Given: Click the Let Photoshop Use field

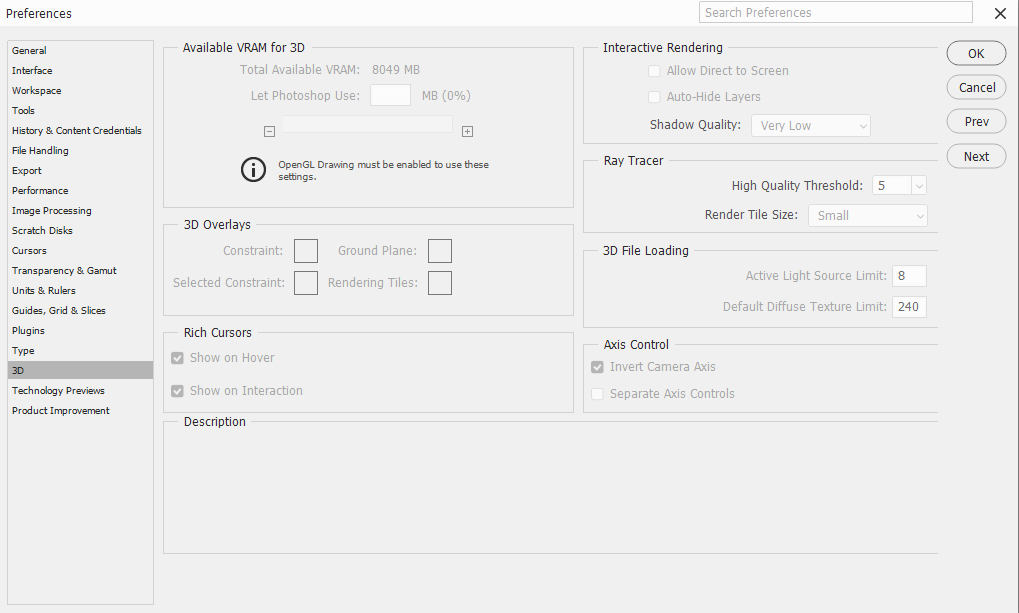Looking at the screenshot, I should (391, 95).
